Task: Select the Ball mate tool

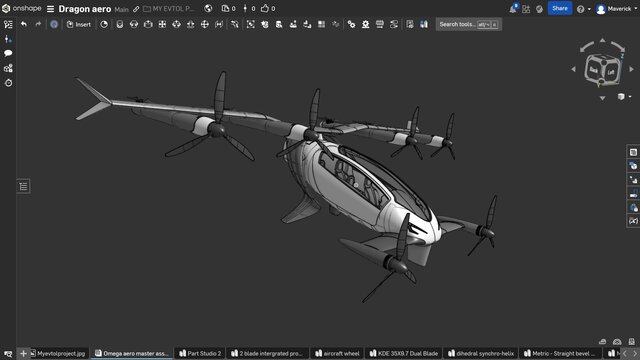Action: (x=204, y=24)
